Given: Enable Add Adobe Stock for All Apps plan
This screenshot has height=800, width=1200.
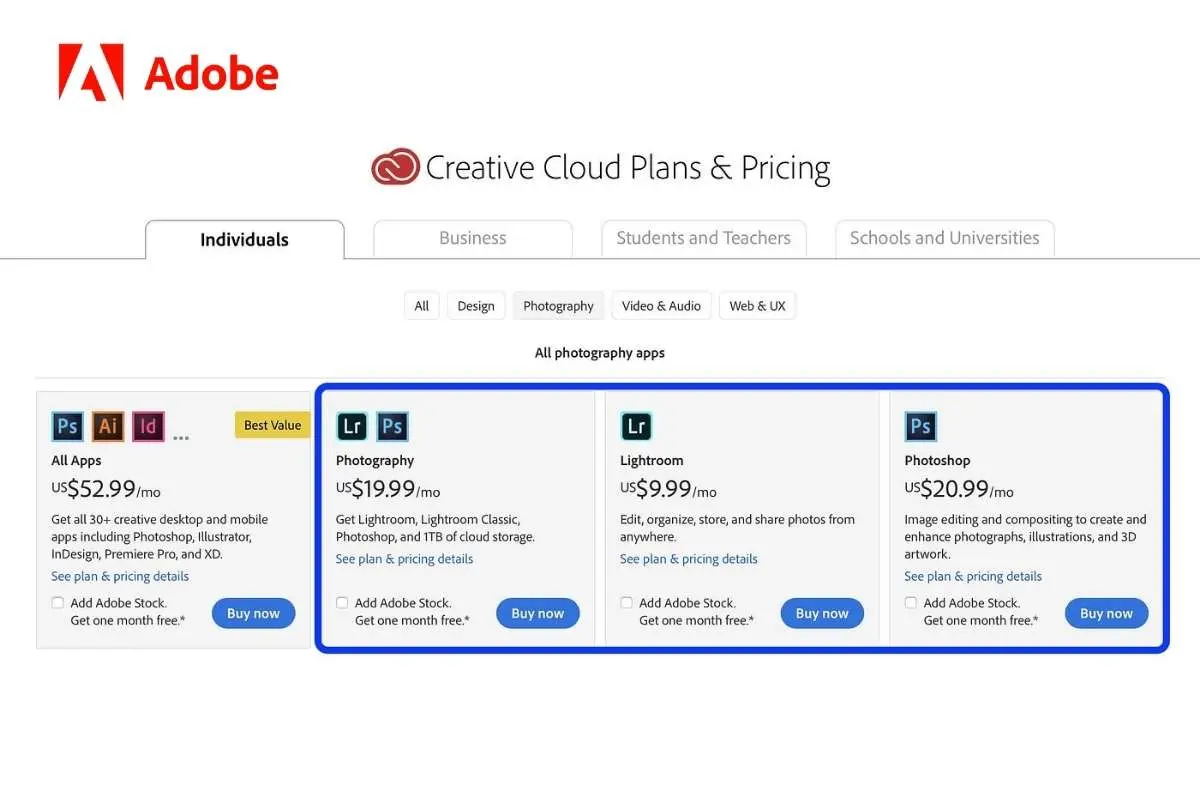Looking at the screenshot, I should tap(58, 603).
